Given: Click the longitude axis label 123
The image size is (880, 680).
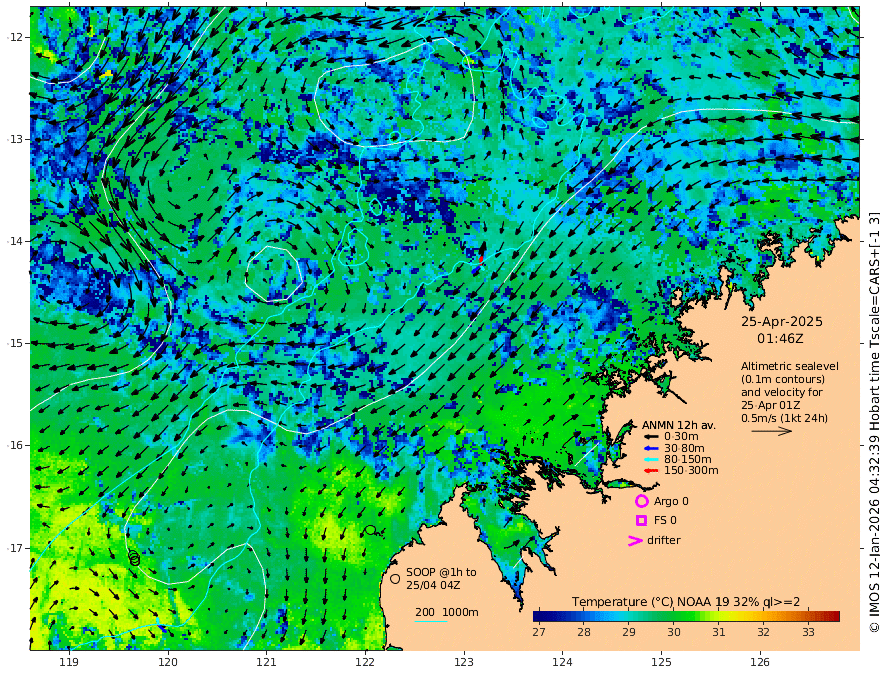Looking at the screenshot, I should (464, 663).
